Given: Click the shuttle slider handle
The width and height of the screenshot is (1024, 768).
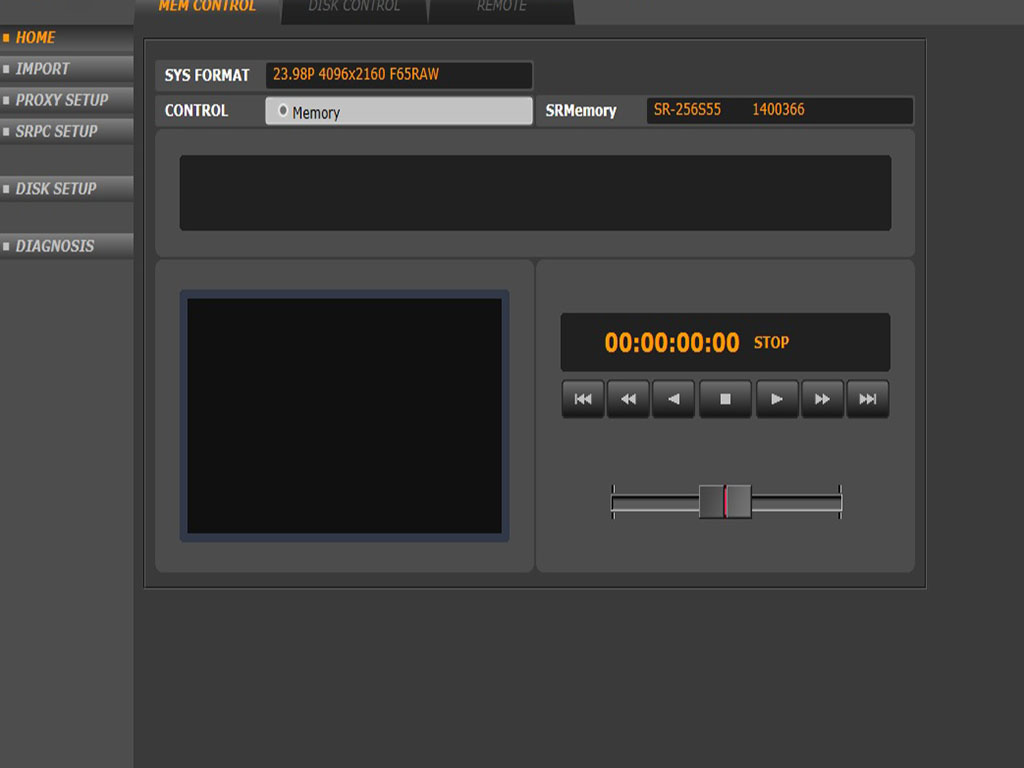Looking at the screenshot, I should 725,501.
